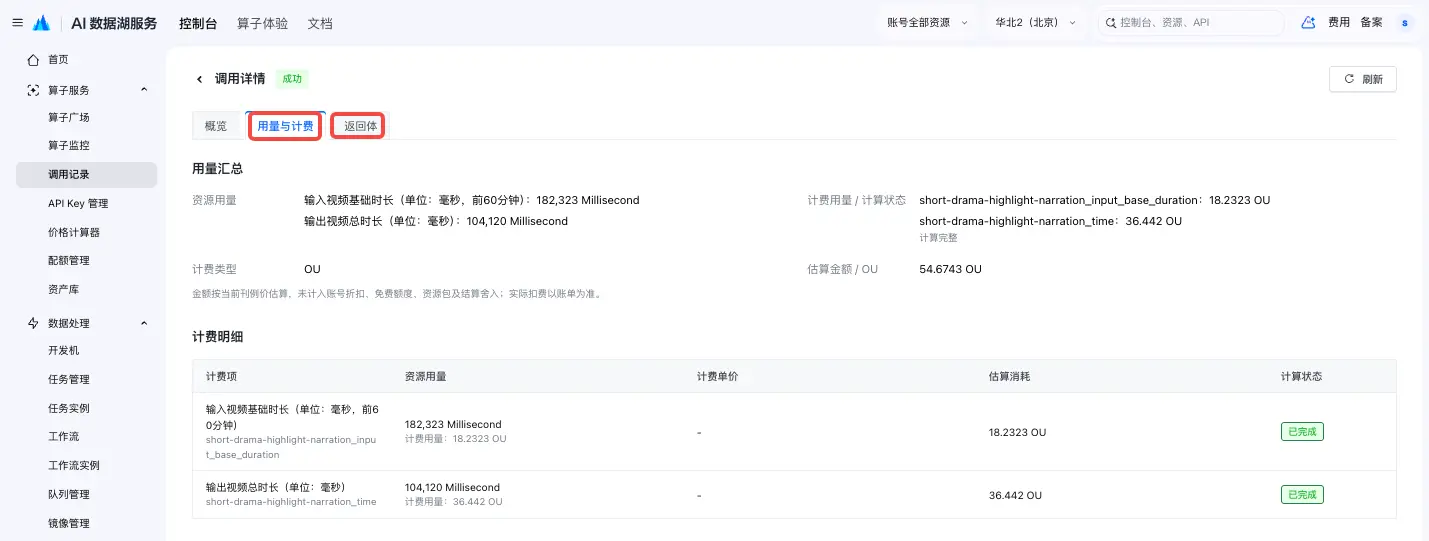Open 控制台 in top navigation
This screenshot has height=541, width=1429.
198,23
